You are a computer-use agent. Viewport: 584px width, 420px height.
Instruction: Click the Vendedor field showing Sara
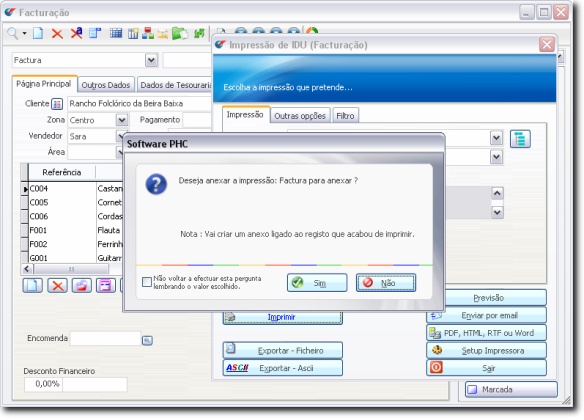click(92, 136)
